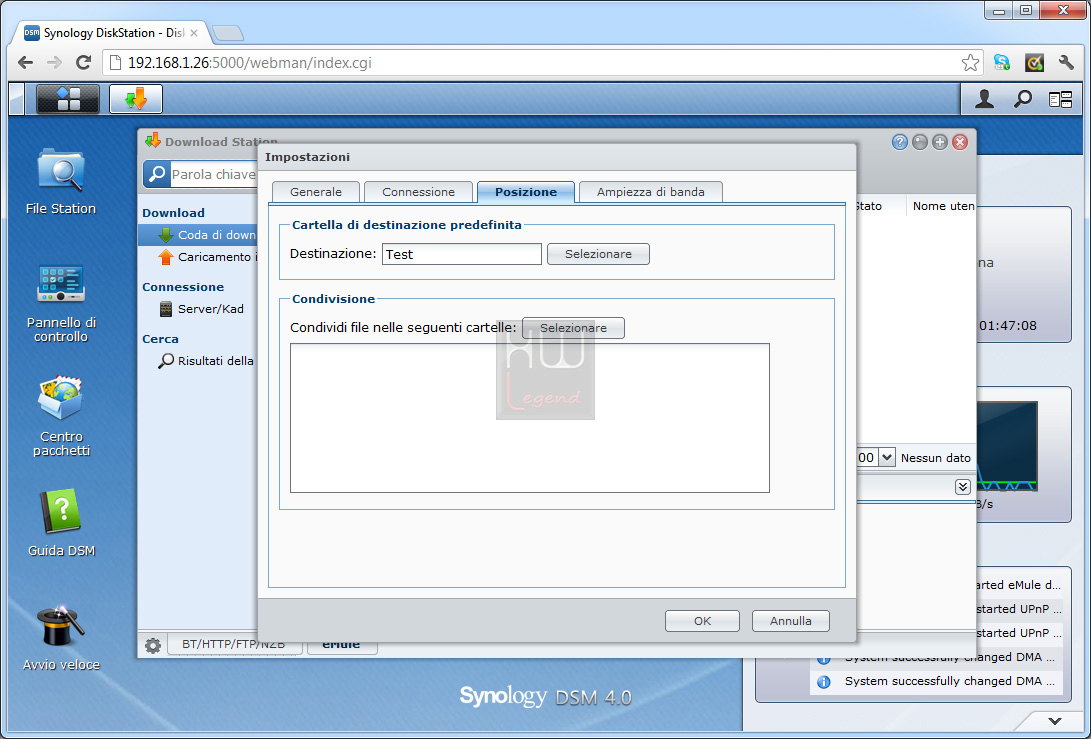
Task: Reload the page in browser
Action: point(83,63)
